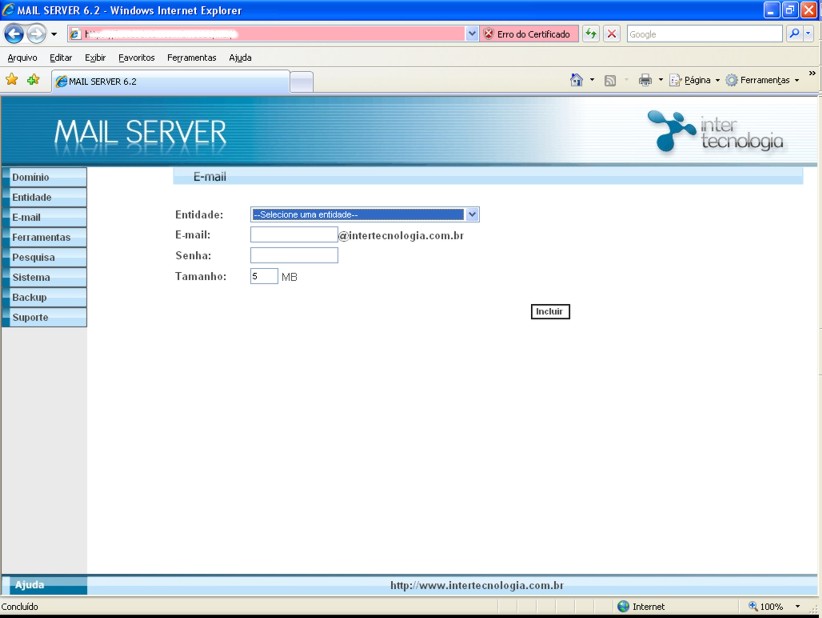Screen dimensions: 822x618
Task: Click the Print icon in toolbar
Action: click(645, 80)
